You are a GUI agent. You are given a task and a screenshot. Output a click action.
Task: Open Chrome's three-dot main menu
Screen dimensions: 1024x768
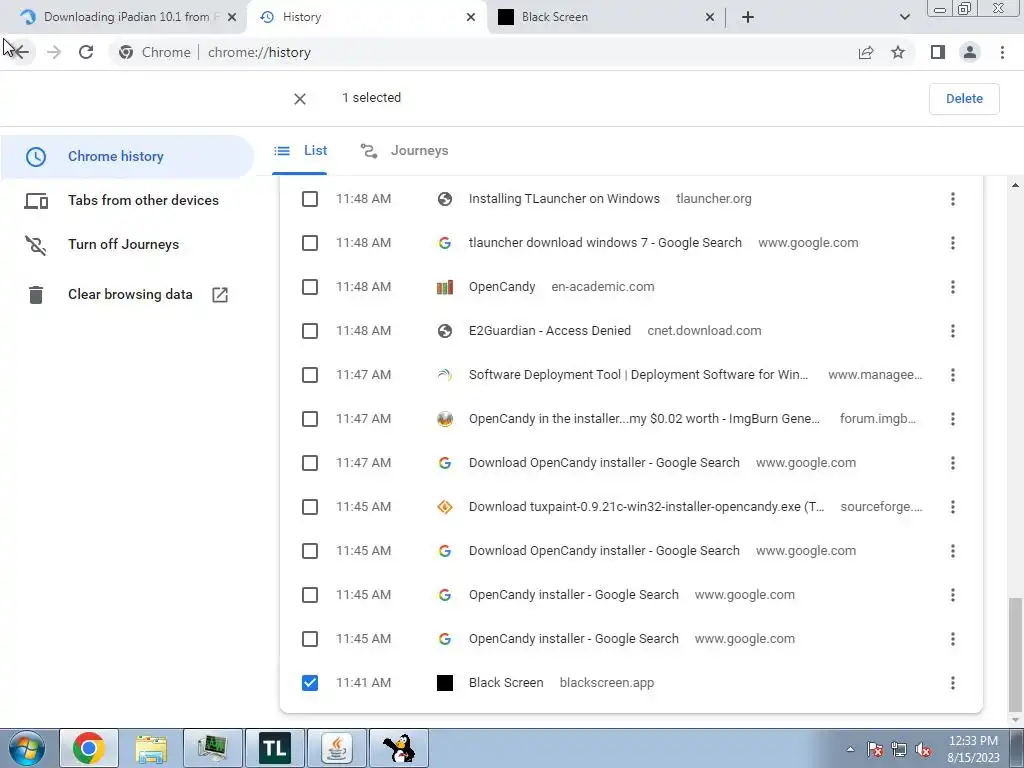click(1002, 52)
